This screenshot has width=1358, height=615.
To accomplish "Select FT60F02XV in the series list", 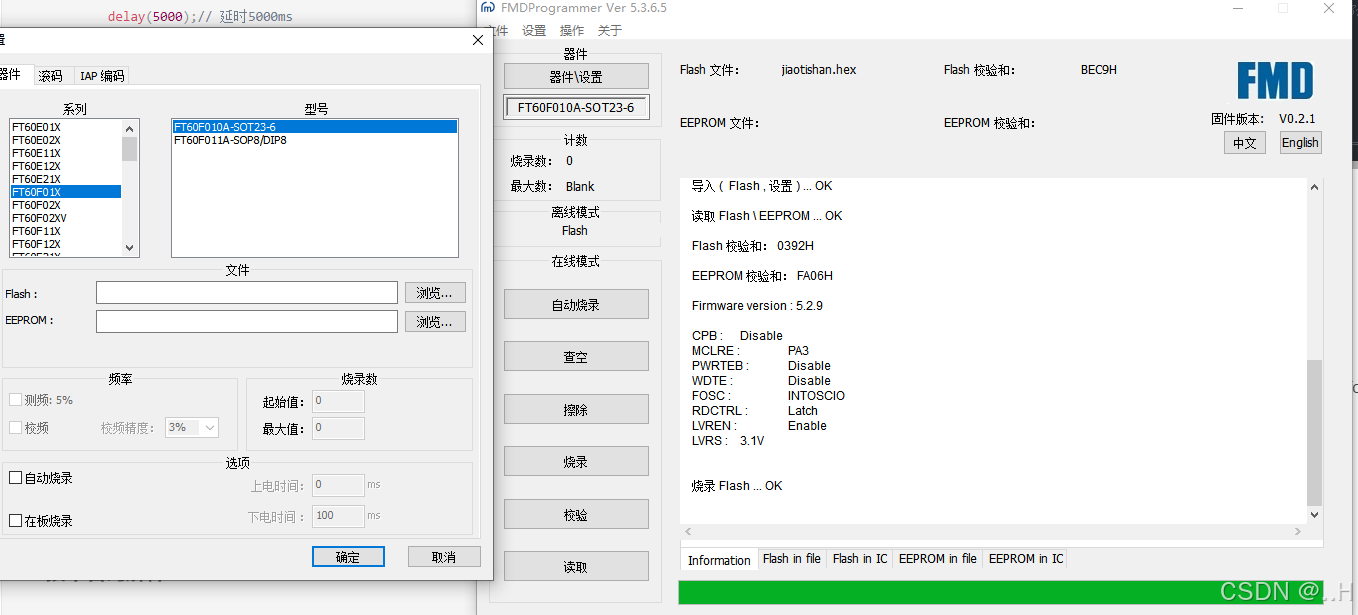I will (x=65, y=218).
